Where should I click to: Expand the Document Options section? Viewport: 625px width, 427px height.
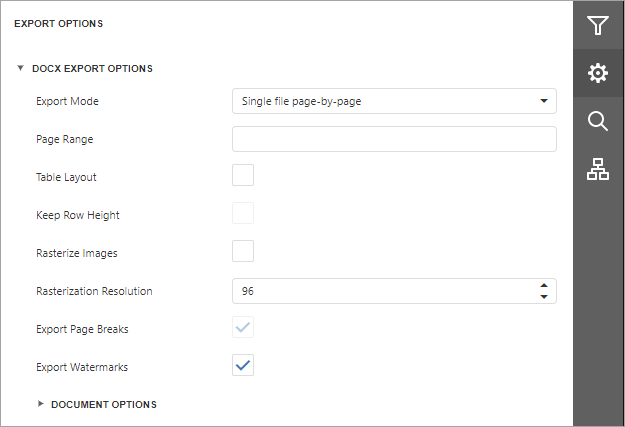pyautogui.click(x=41, y=404)
